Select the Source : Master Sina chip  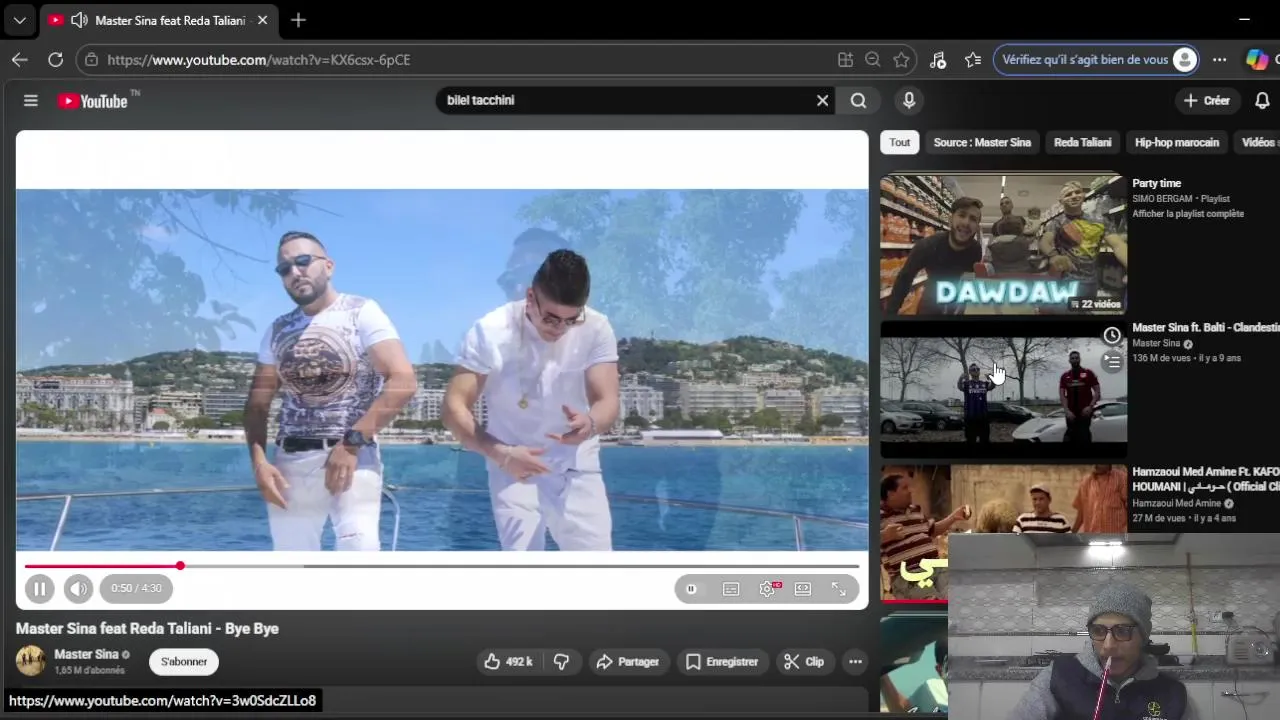[982, 142]
